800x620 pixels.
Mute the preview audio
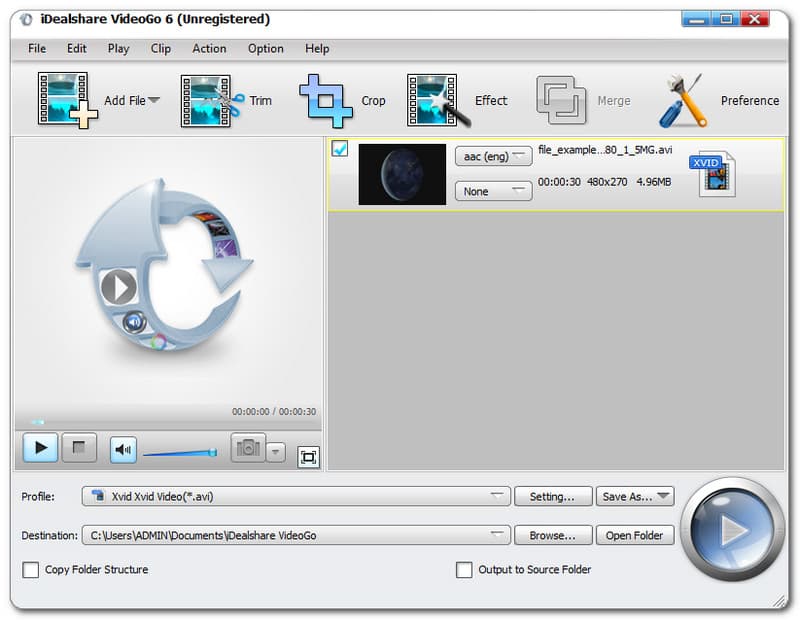(x=124, y=449)
